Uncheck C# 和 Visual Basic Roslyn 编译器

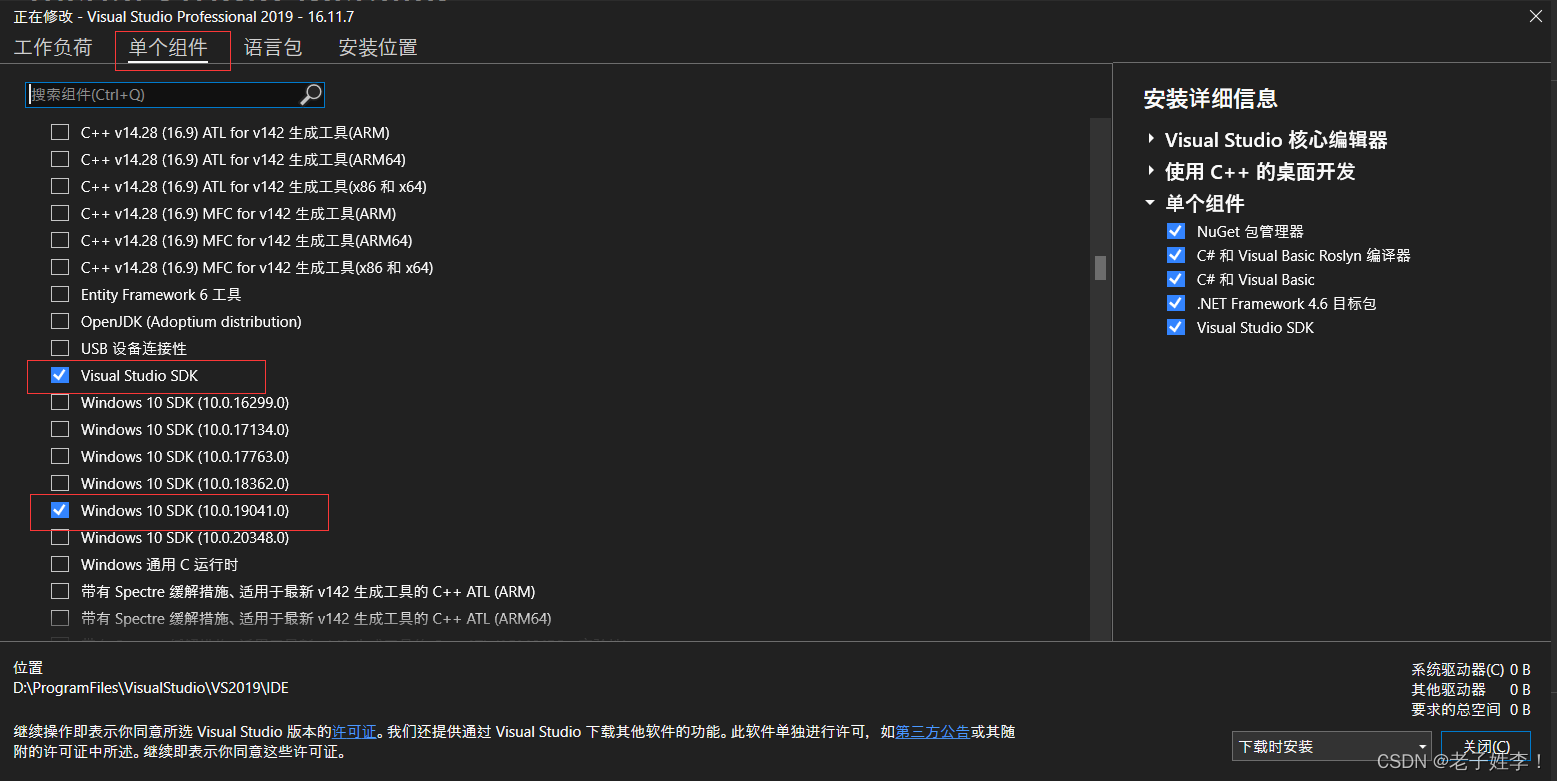click(1176, 255)
